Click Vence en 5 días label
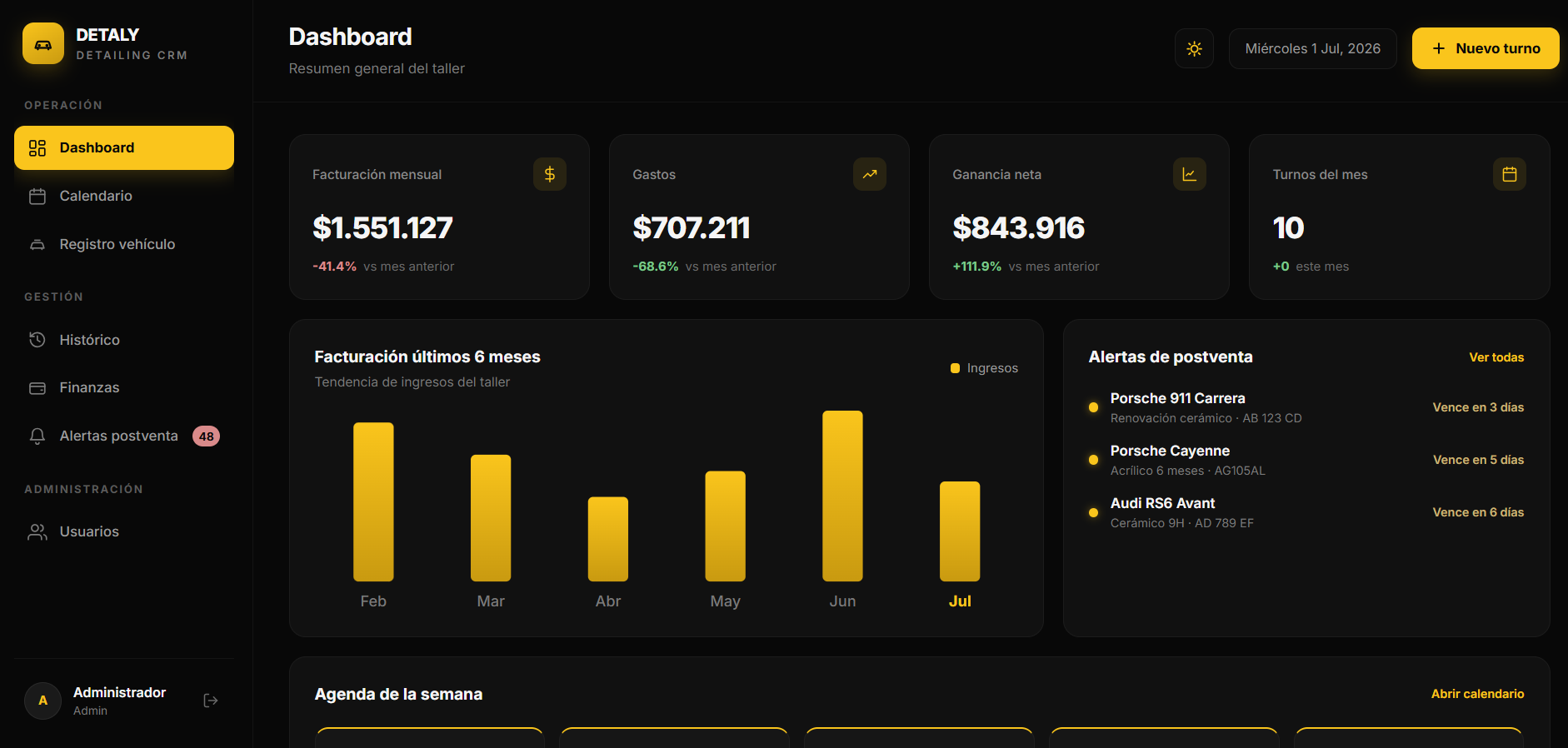The height and width of the screenshot is (748, 1568). pos(1478,460)
